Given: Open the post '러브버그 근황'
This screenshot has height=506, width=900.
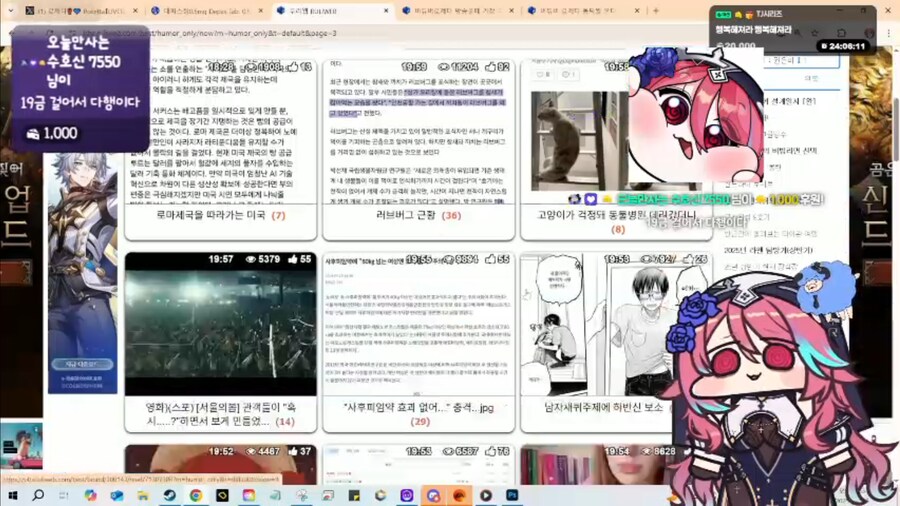Looking at the screenshot, I should [x=408, y=215].
